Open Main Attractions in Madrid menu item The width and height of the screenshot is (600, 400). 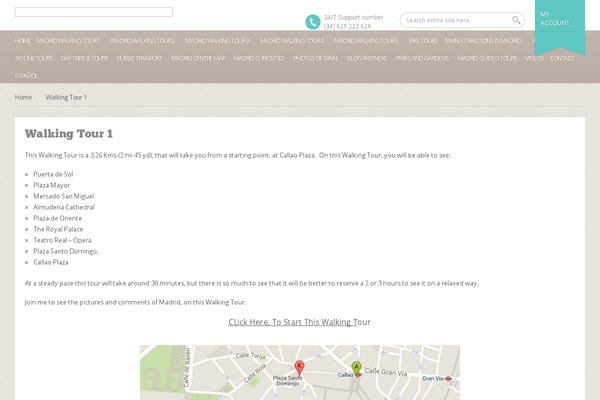coord(483,41)
